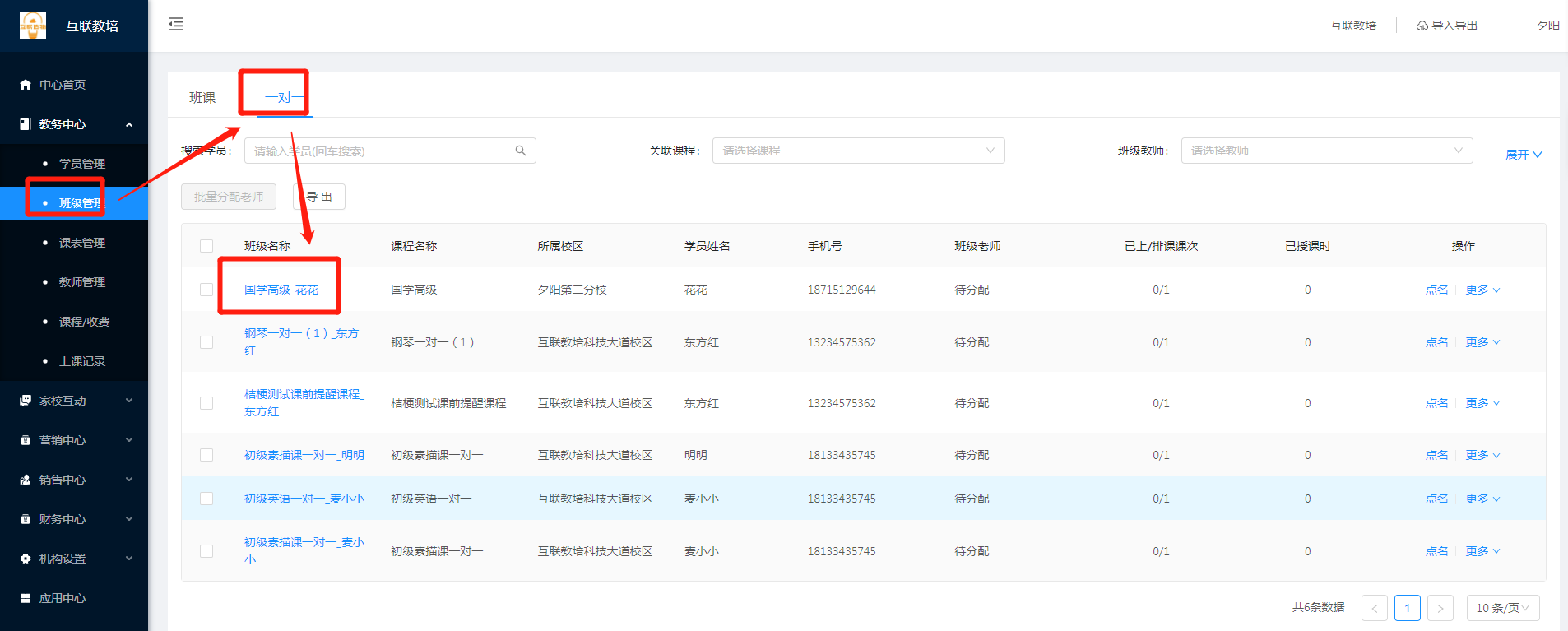Expand the 营销中心 menu
The image size is (1568, 631).
pos(129,440)
